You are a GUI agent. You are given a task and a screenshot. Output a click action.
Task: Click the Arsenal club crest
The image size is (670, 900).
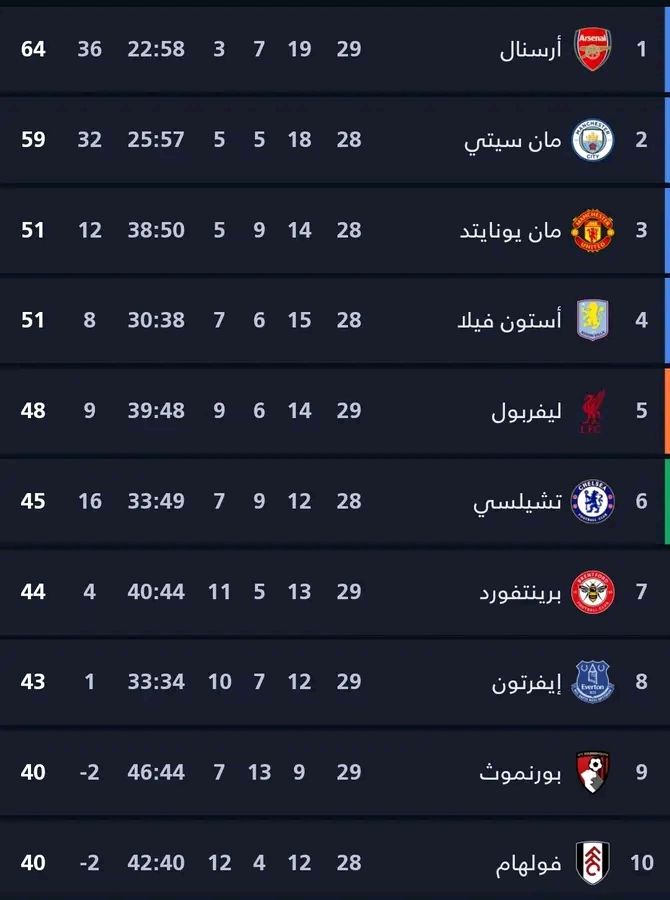(592, 49)
